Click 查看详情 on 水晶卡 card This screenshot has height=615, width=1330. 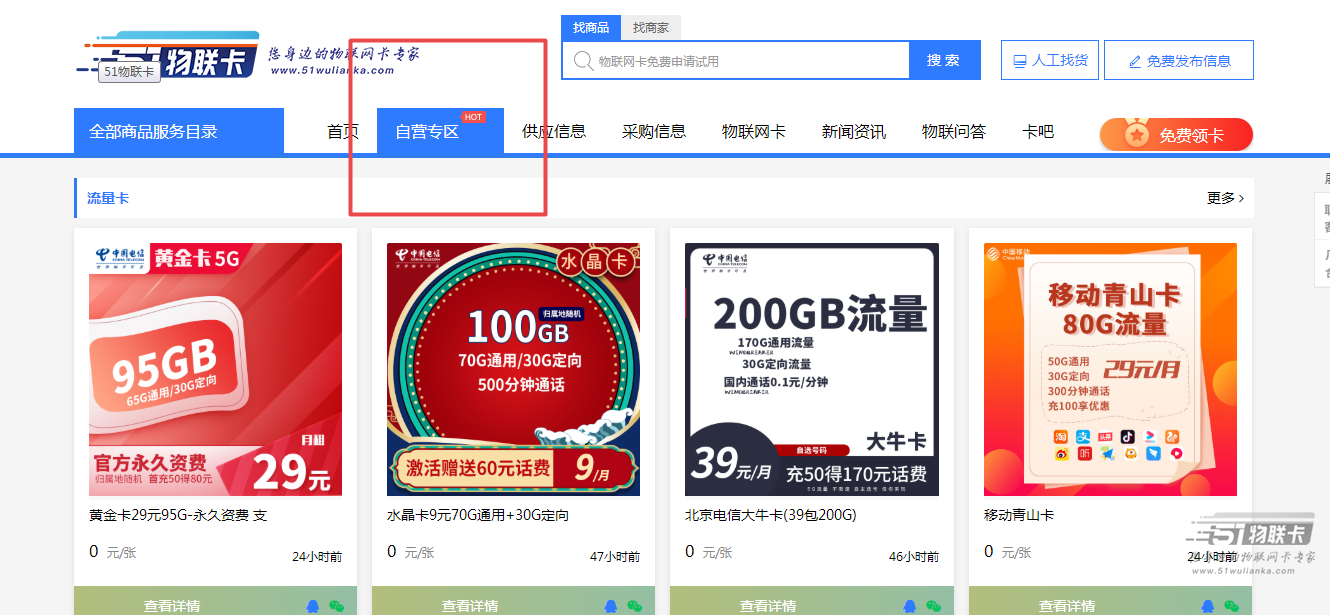[470, 606]
